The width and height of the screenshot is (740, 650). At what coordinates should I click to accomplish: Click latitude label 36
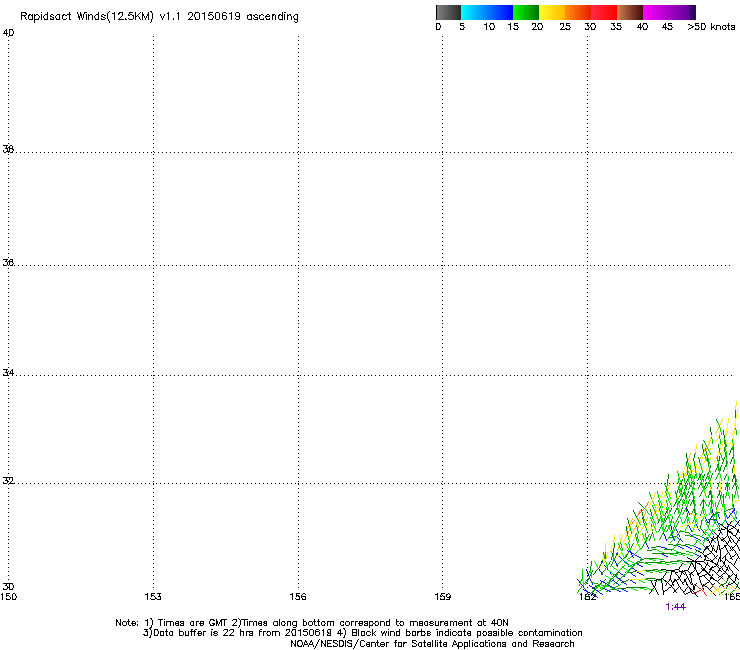tap(8, 262)
